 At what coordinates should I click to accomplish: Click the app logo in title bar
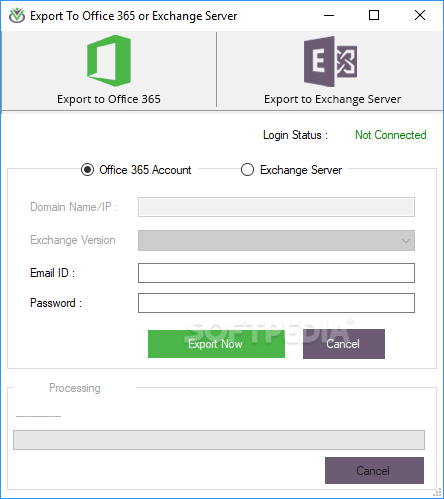tap(17, 15)
